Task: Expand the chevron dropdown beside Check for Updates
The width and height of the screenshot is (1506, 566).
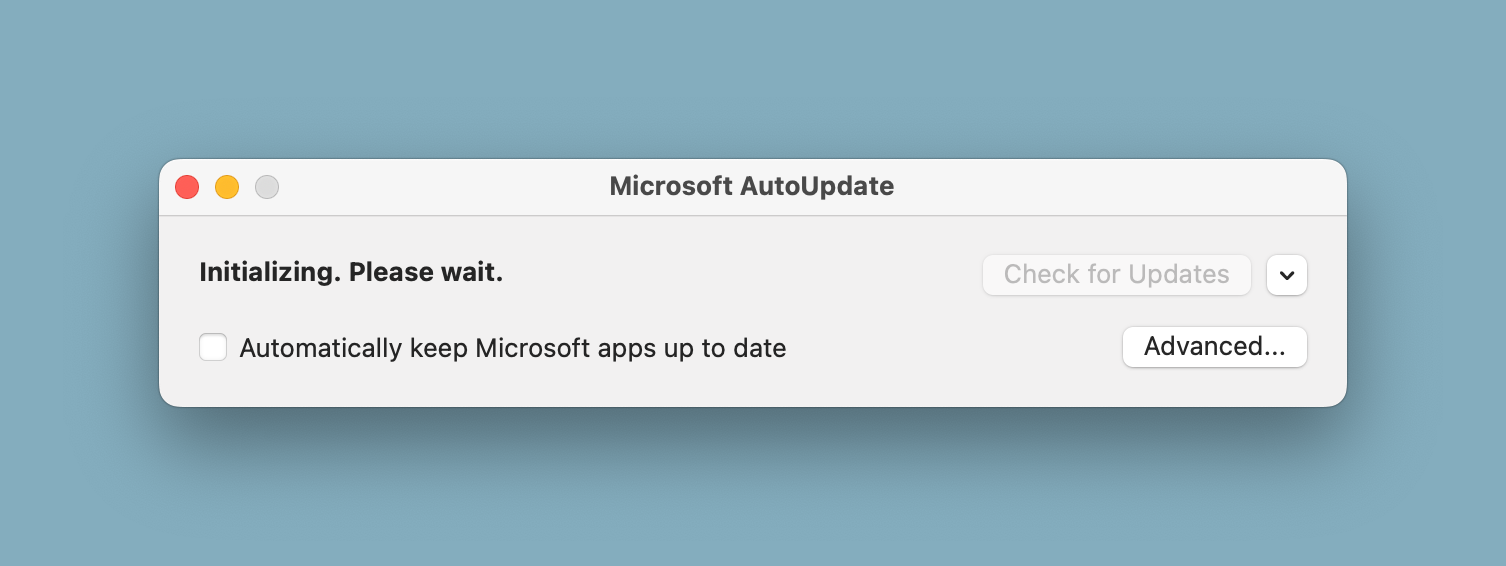Action: pos(1287,275)
